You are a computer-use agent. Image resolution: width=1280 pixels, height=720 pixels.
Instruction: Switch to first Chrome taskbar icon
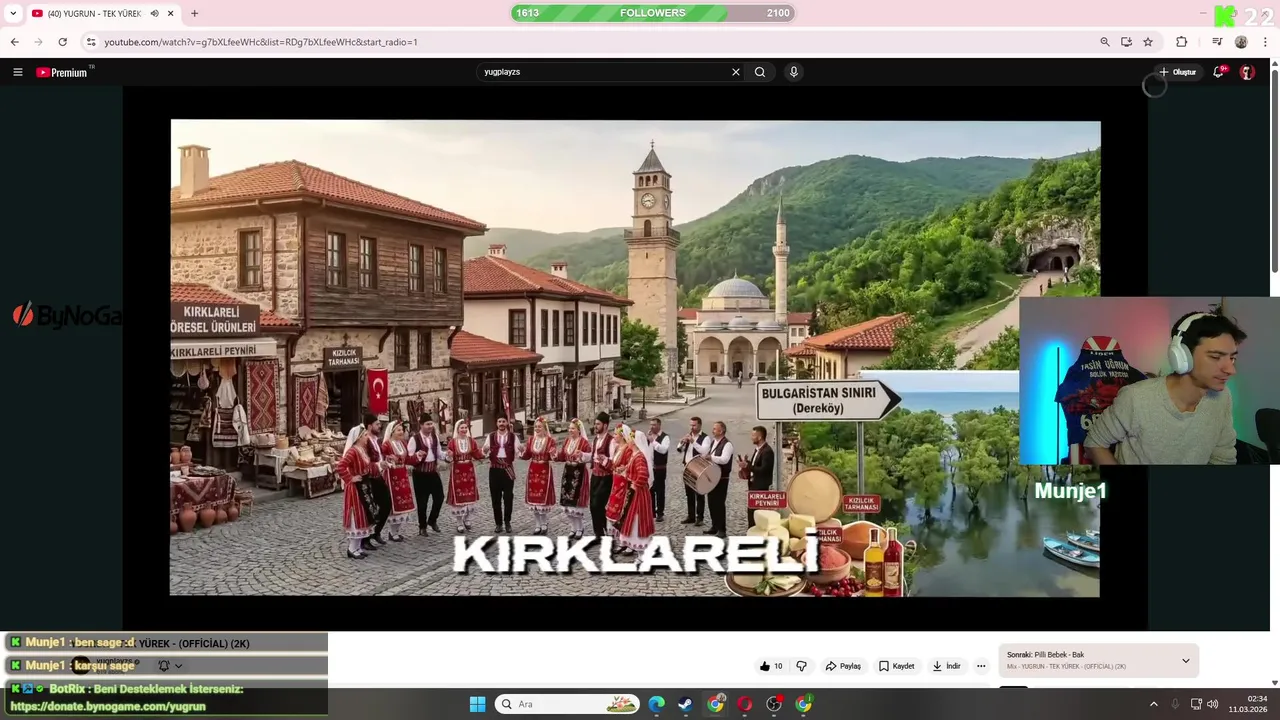[715, 704]
